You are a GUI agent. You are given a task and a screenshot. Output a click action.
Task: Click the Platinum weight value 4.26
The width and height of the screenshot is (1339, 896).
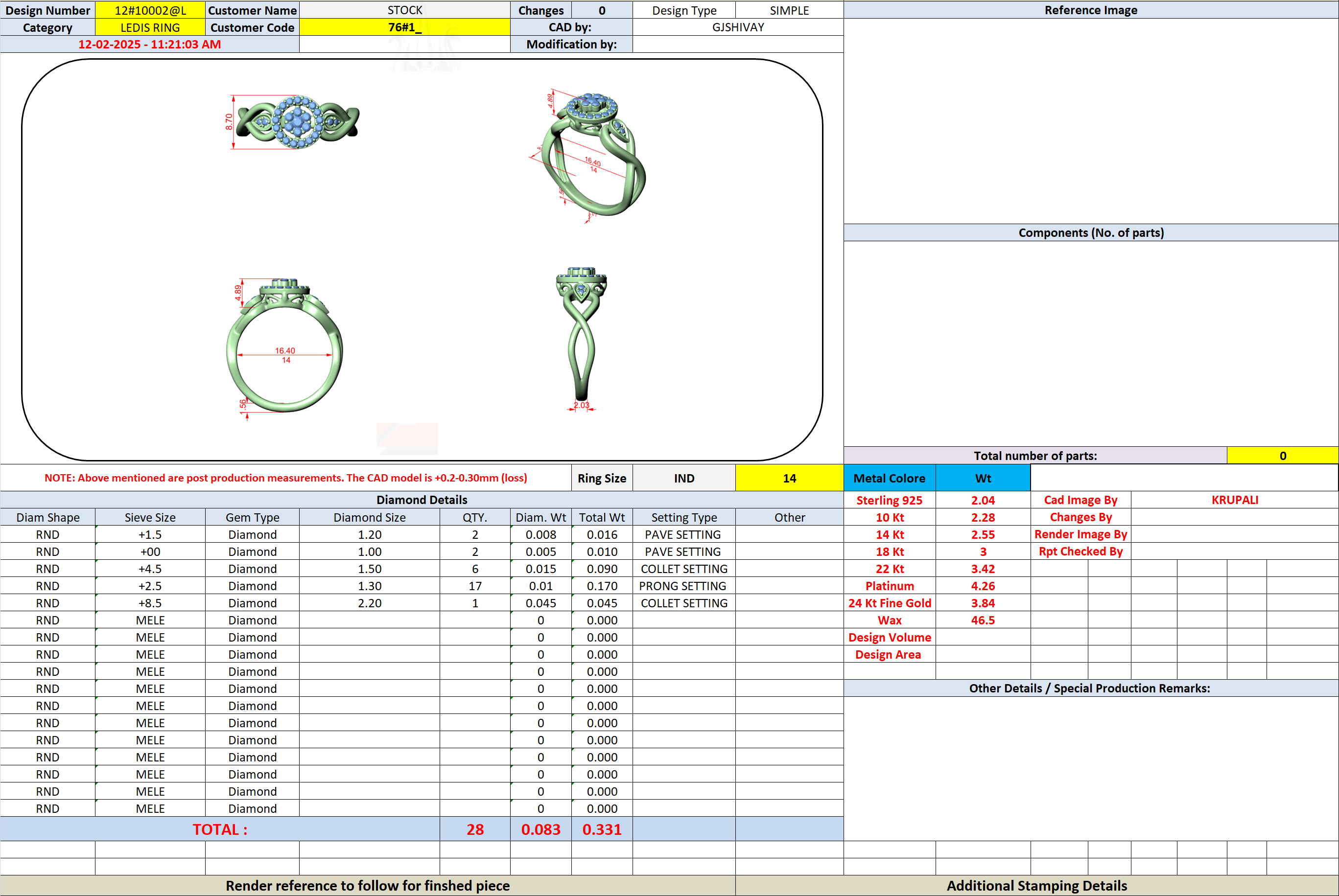(x=983, y=586)
